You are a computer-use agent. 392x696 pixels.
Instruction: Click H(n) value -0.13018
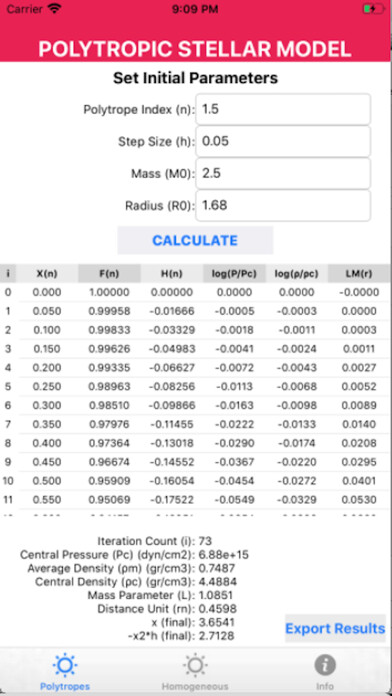coord(171,443)
